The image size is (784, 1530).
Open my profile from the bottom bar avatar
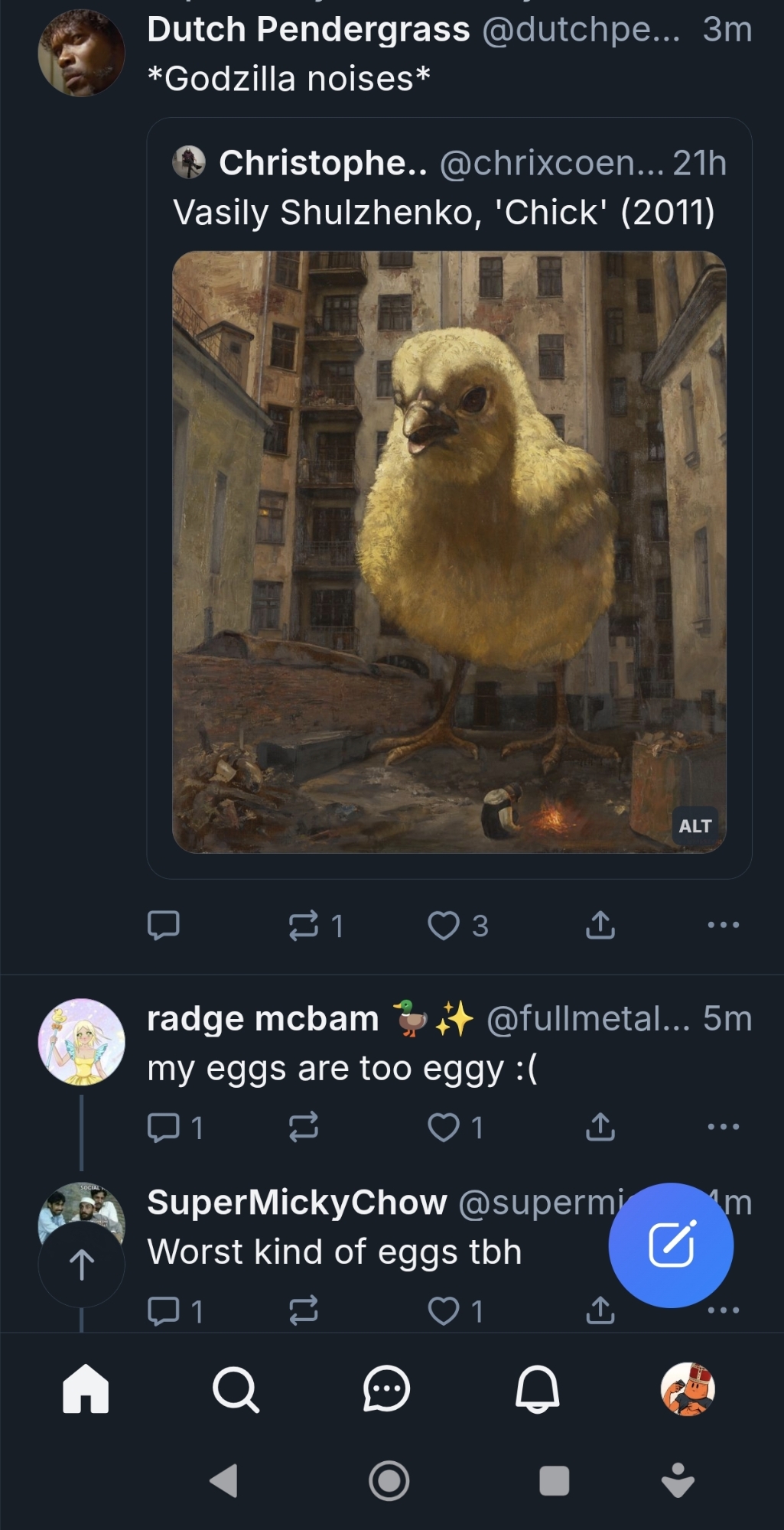click(688, 1388)
